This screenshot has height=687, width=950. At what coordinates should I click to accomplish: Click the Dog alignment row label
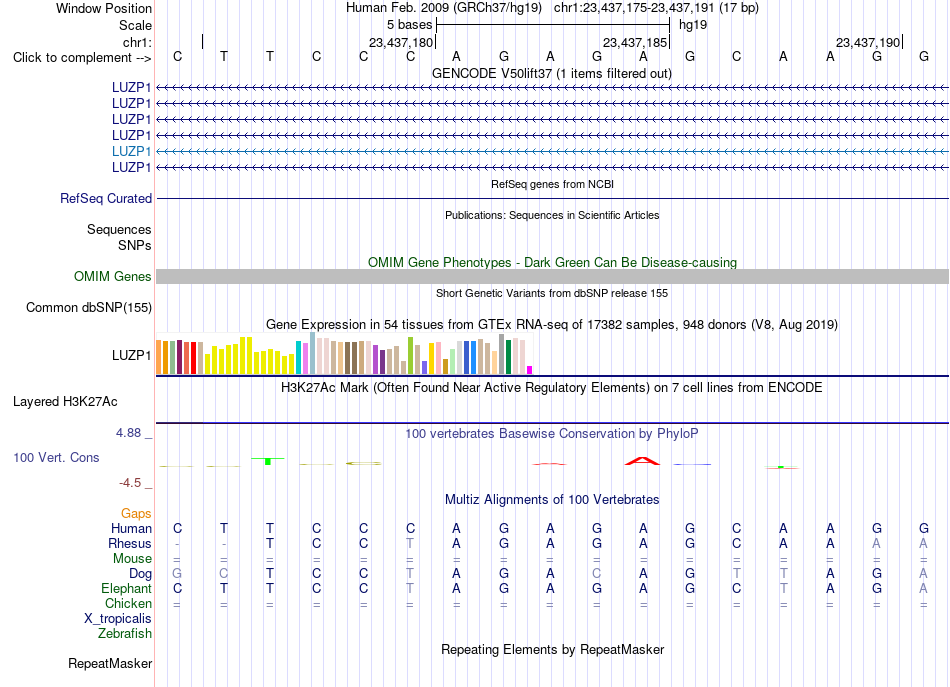click(x=140, y=574)
